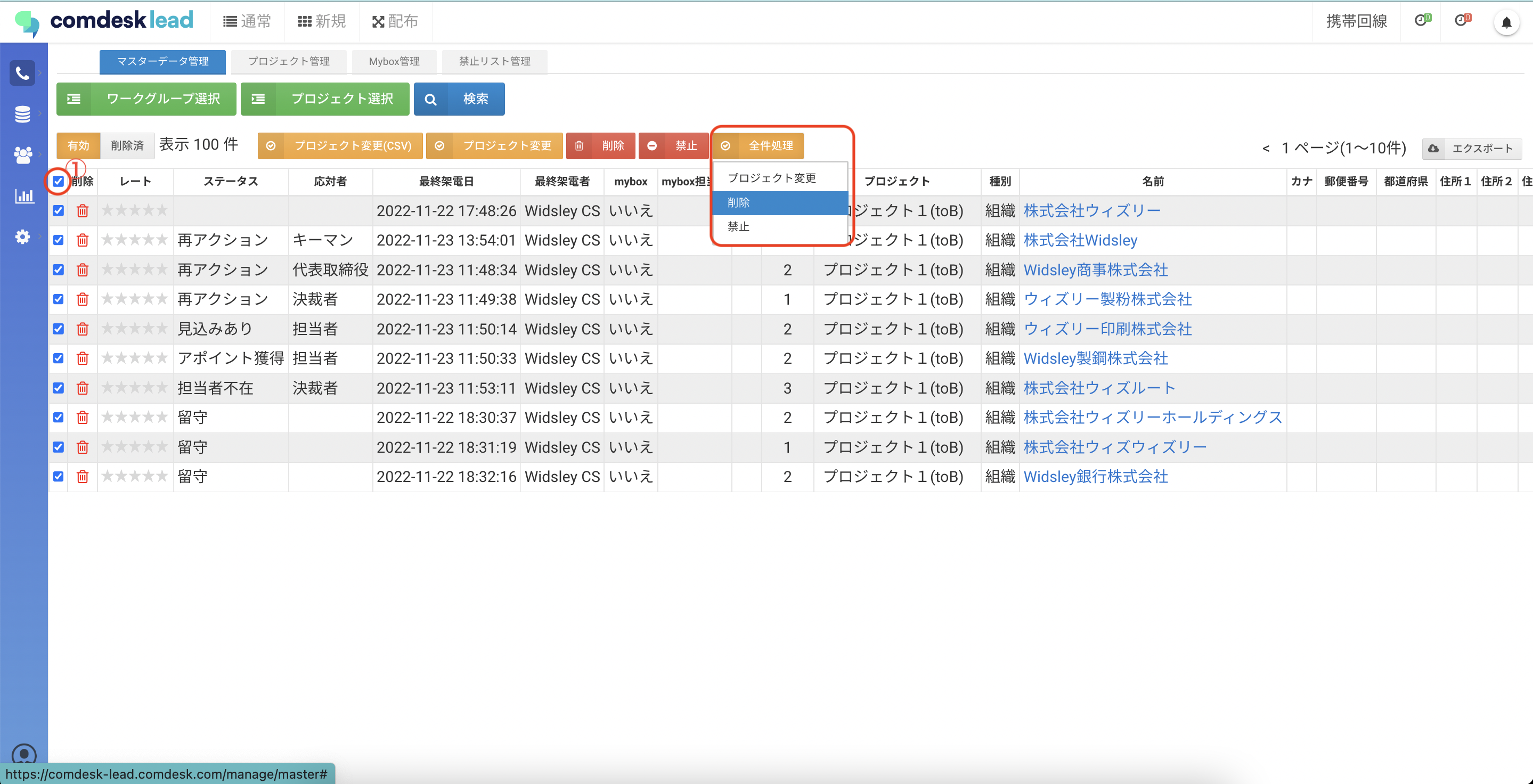This screenshot has height=784, width=1533.
Task: Open the bar chart reports icon
Action: 23,195
